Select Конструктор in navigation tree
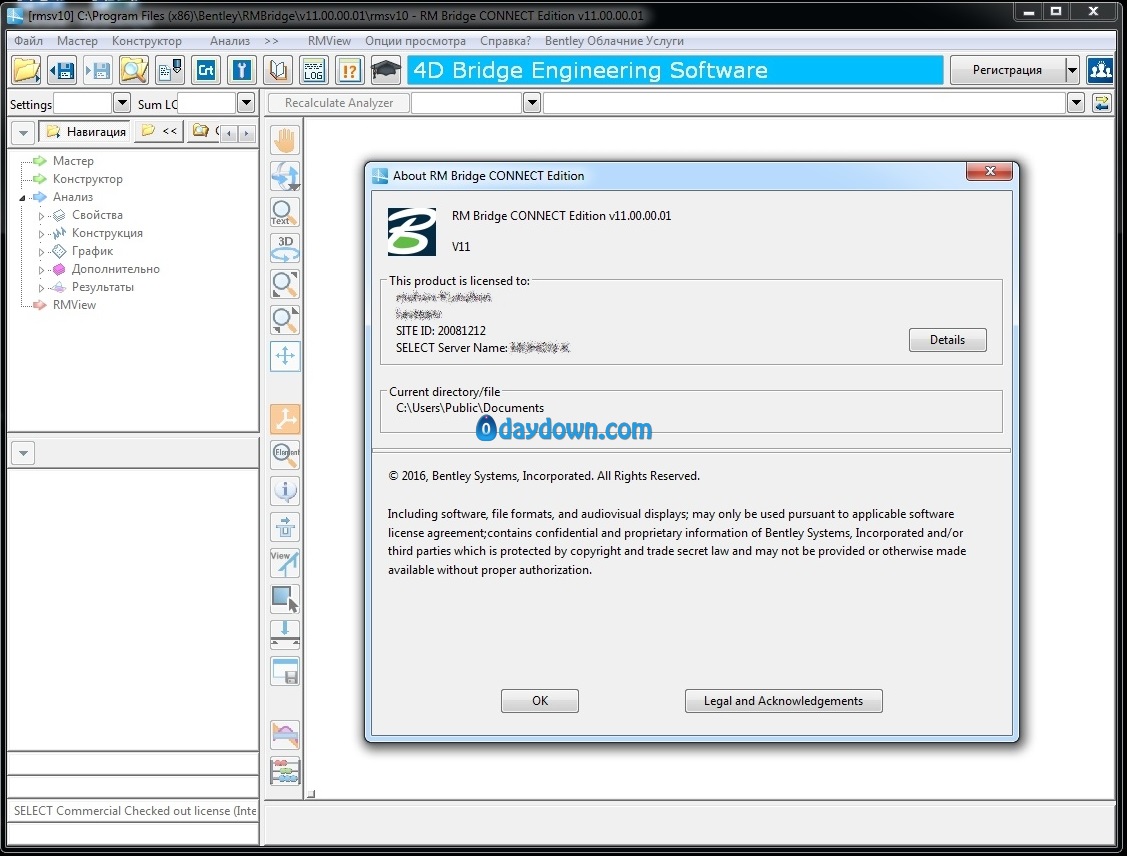The width and height of the screenshot is (1127, 856). [88, 179]
